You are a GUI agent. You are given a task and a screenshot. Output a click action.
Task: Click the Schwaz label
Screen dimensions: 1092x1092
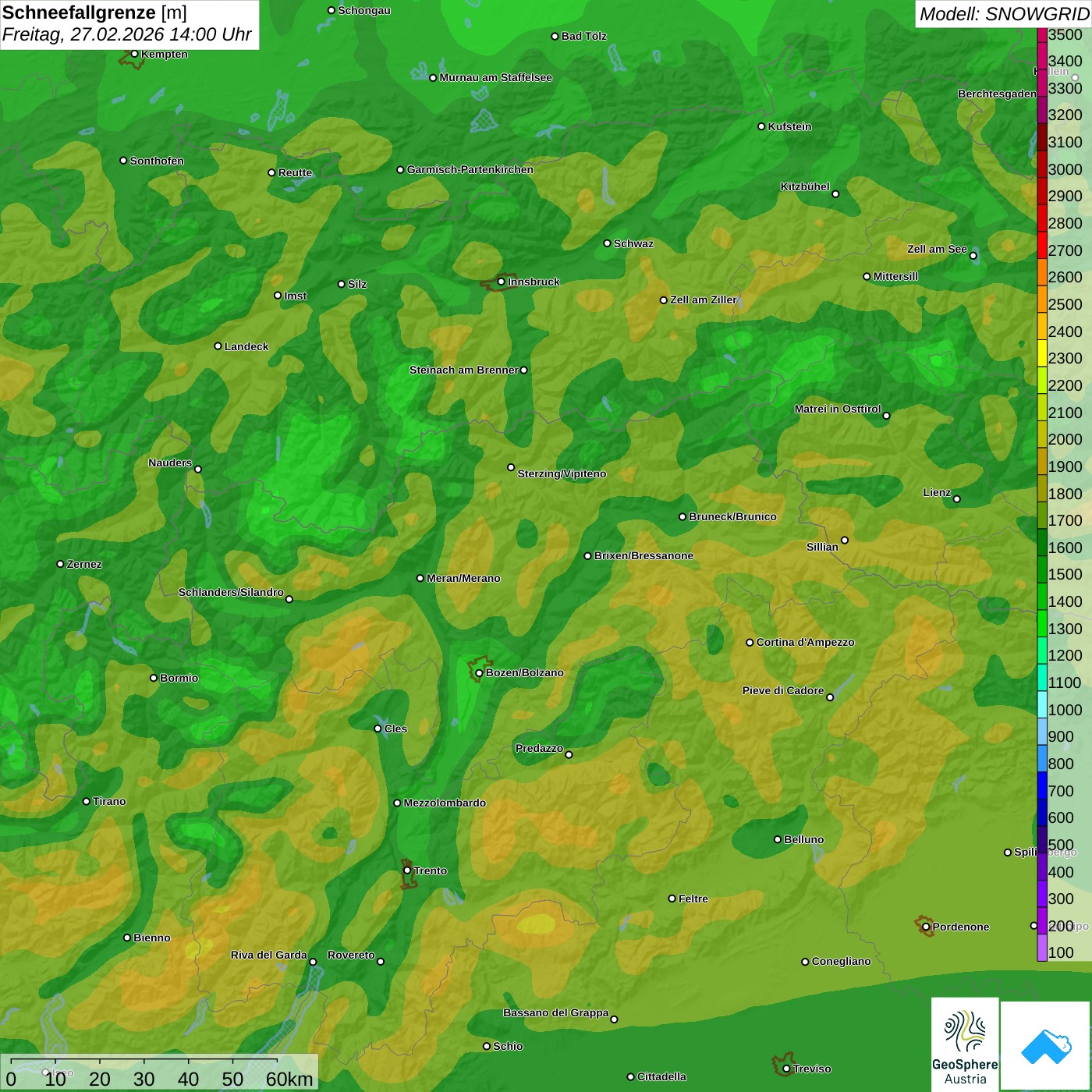(633, 243)
